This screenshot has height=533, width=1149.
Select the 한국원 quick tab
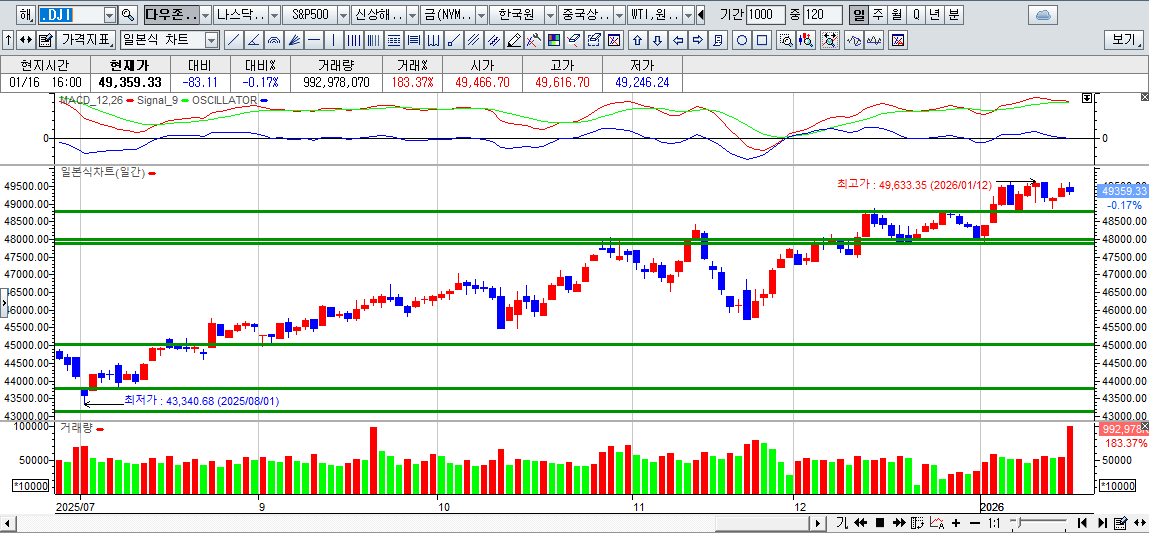[x=517, y=16]
